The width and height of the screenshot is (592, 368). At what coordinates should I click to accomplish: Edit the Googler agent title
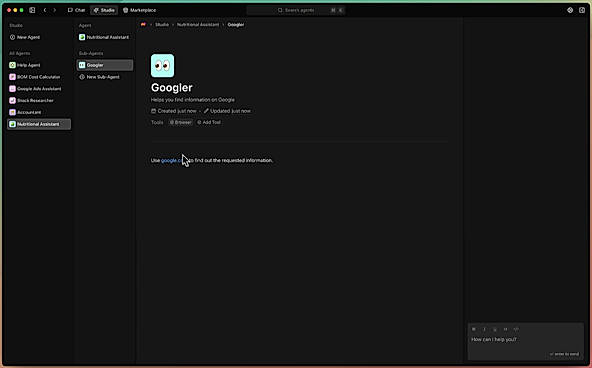tap(172, 88)
